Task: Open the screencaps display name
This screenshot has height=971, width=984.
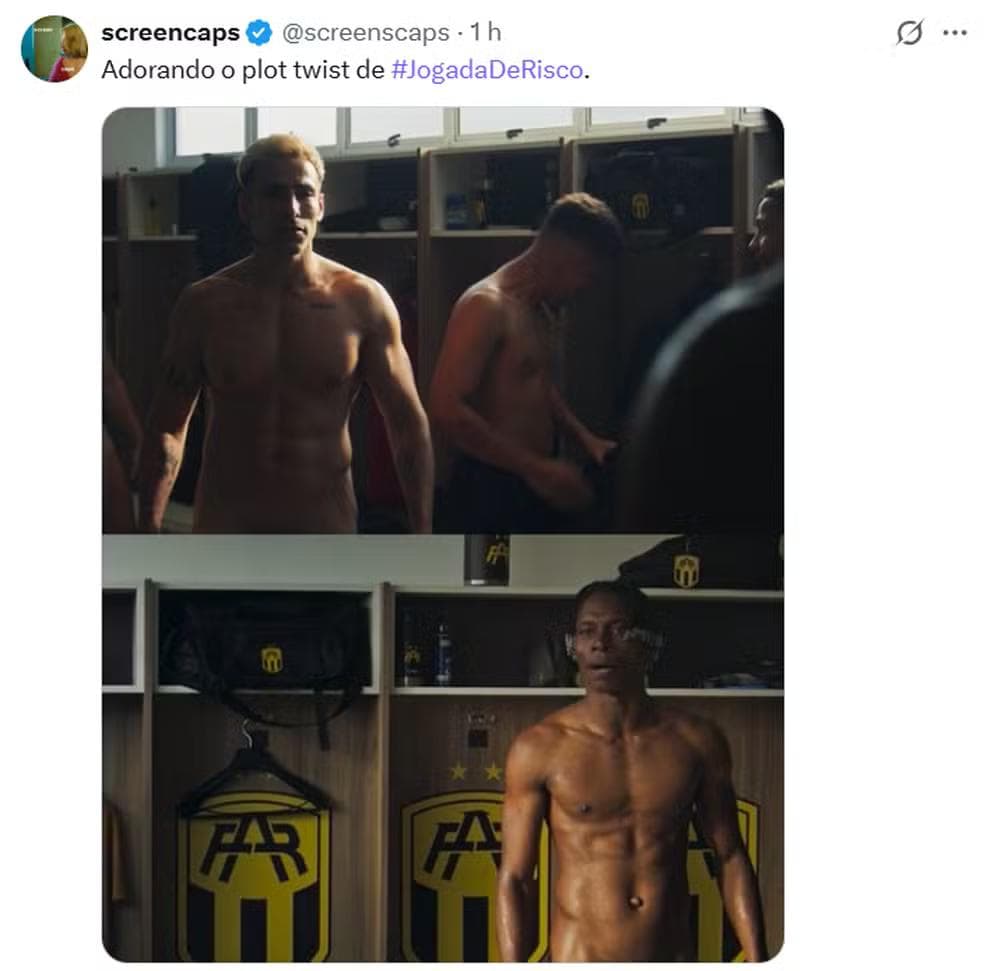Action: [171, 33]
